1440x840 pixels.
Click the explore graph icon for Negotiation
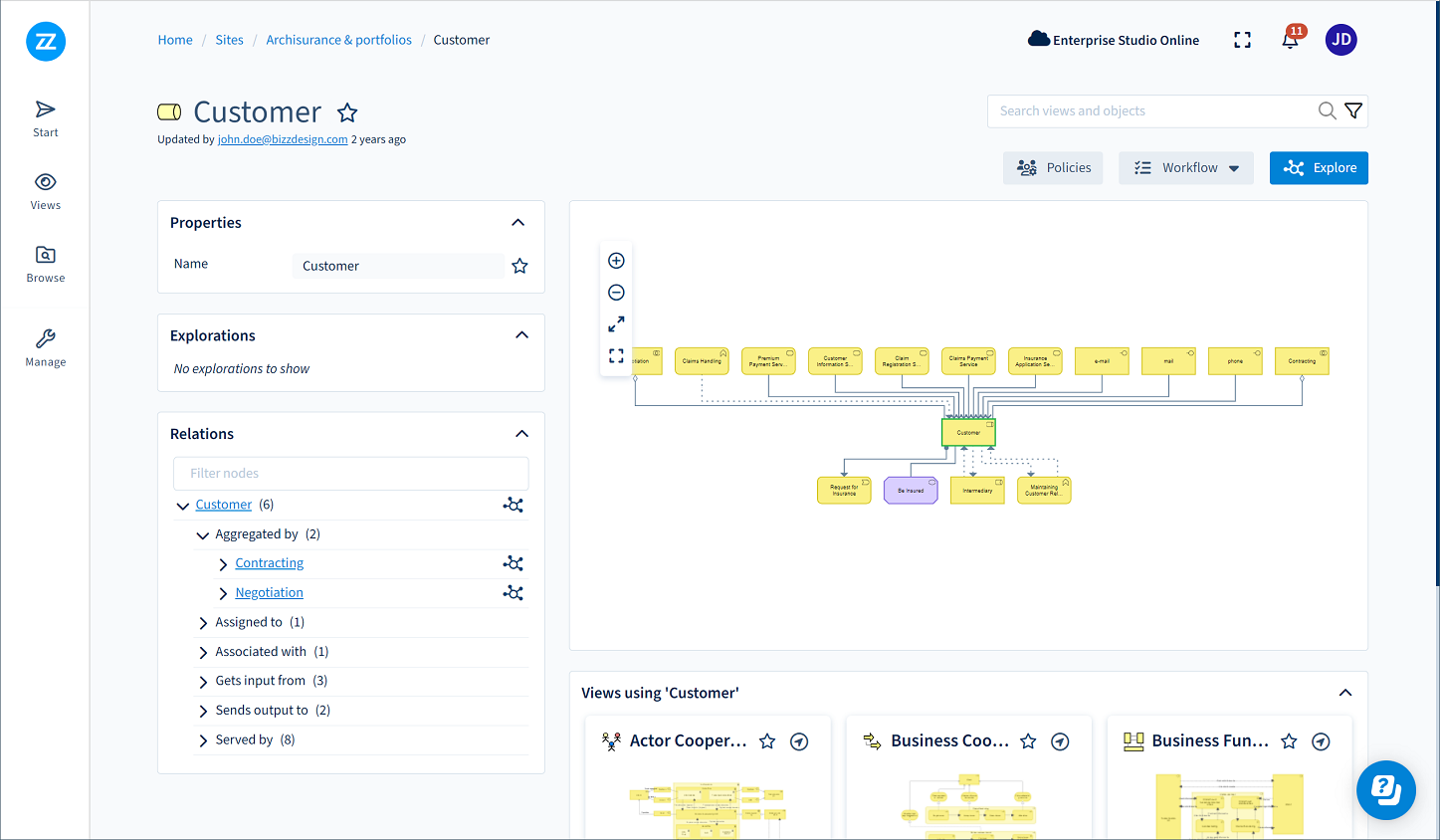click(514, 592)
